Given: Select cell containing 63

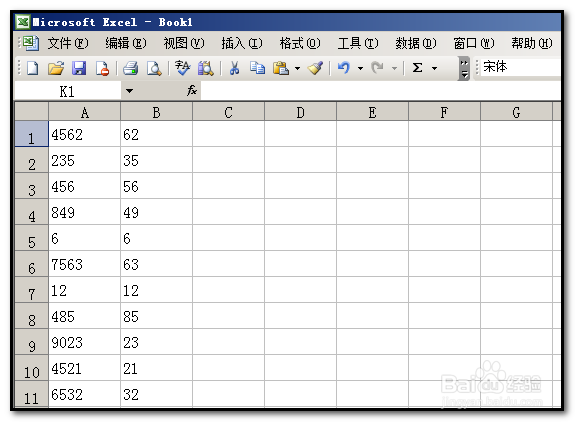Looking at the screenshot, I should (x=156, y=264).
